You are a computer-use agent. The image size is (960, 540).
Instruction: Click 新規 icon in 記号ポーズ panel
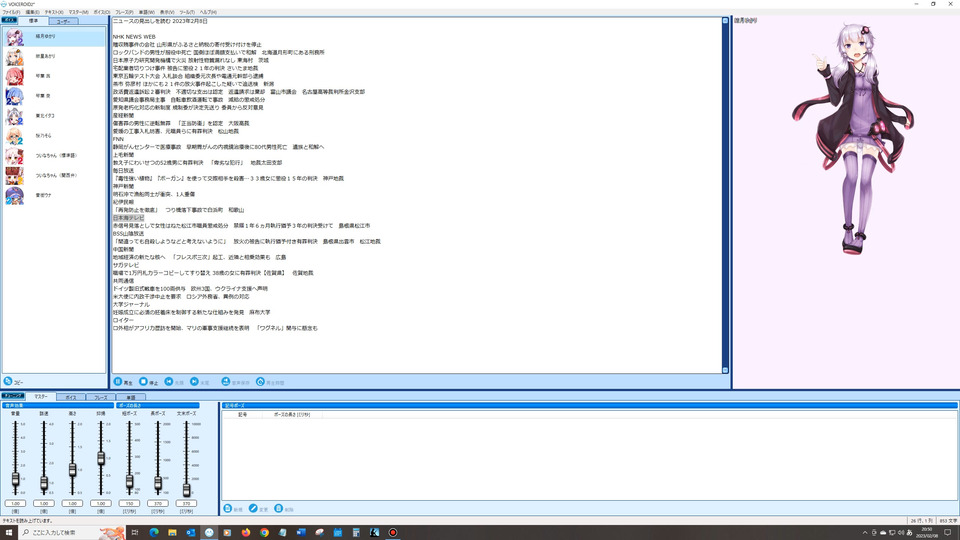tap(228, 508)
